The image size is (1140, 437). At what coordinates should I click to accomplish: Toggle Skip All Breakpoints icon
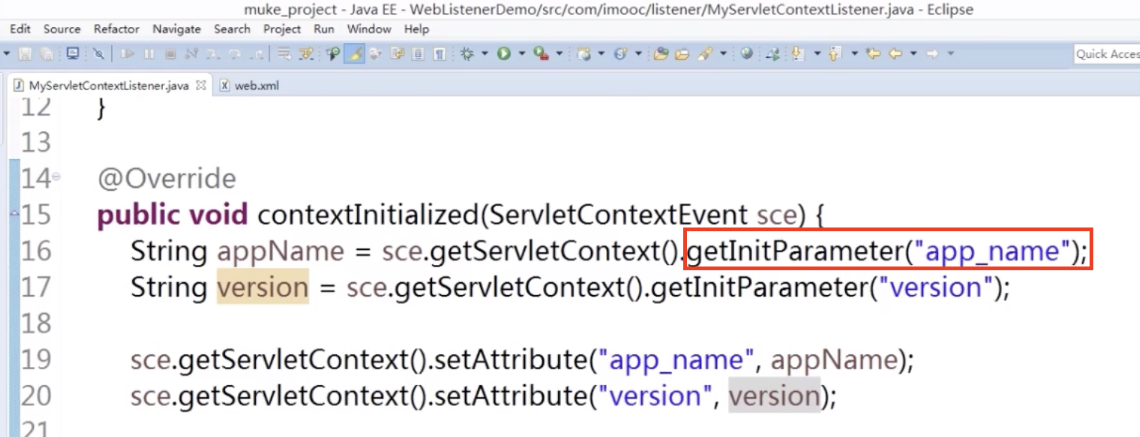(98, 54)
